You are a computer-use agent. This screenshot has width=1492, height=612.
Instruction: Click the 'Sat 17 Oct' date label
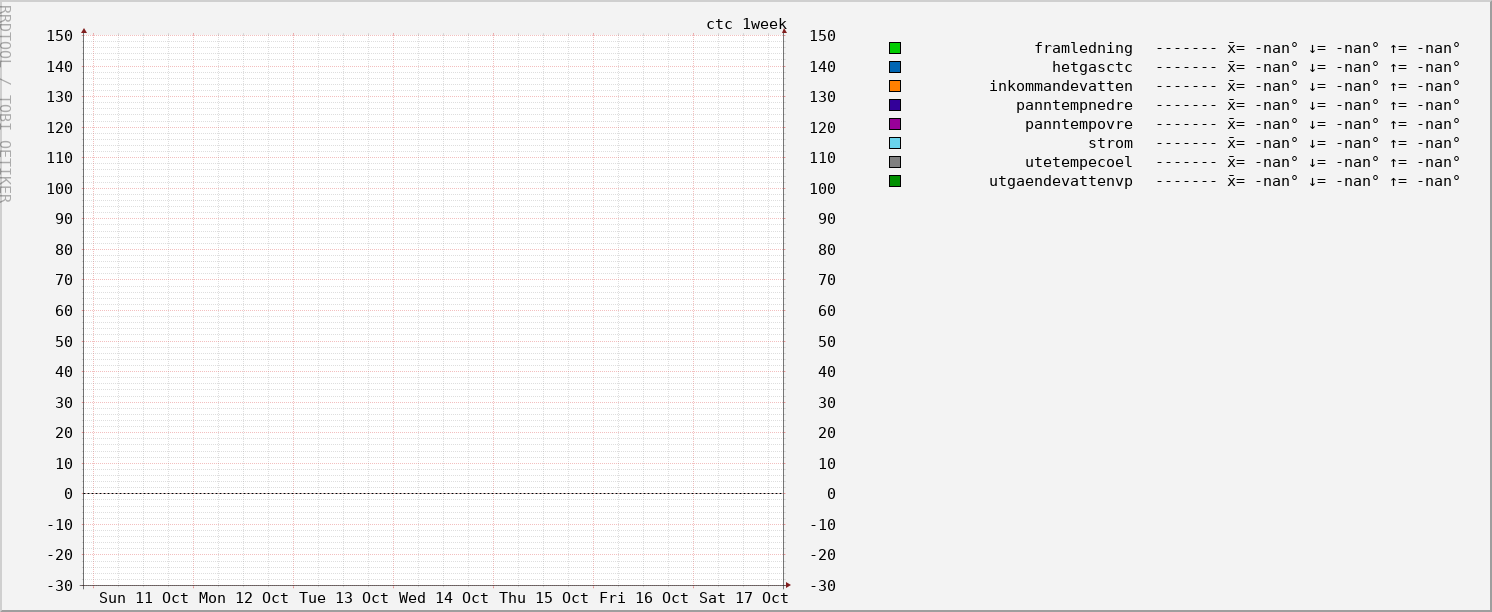[743, 598]
